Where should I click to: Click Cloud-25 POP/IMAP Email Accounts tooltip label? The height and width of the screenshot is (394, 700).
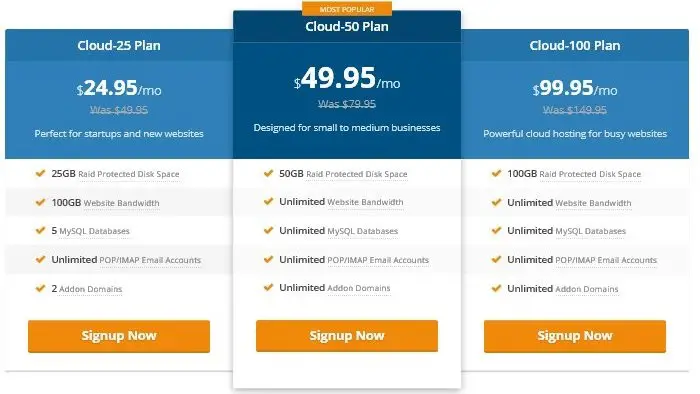(x=150, y=260)
